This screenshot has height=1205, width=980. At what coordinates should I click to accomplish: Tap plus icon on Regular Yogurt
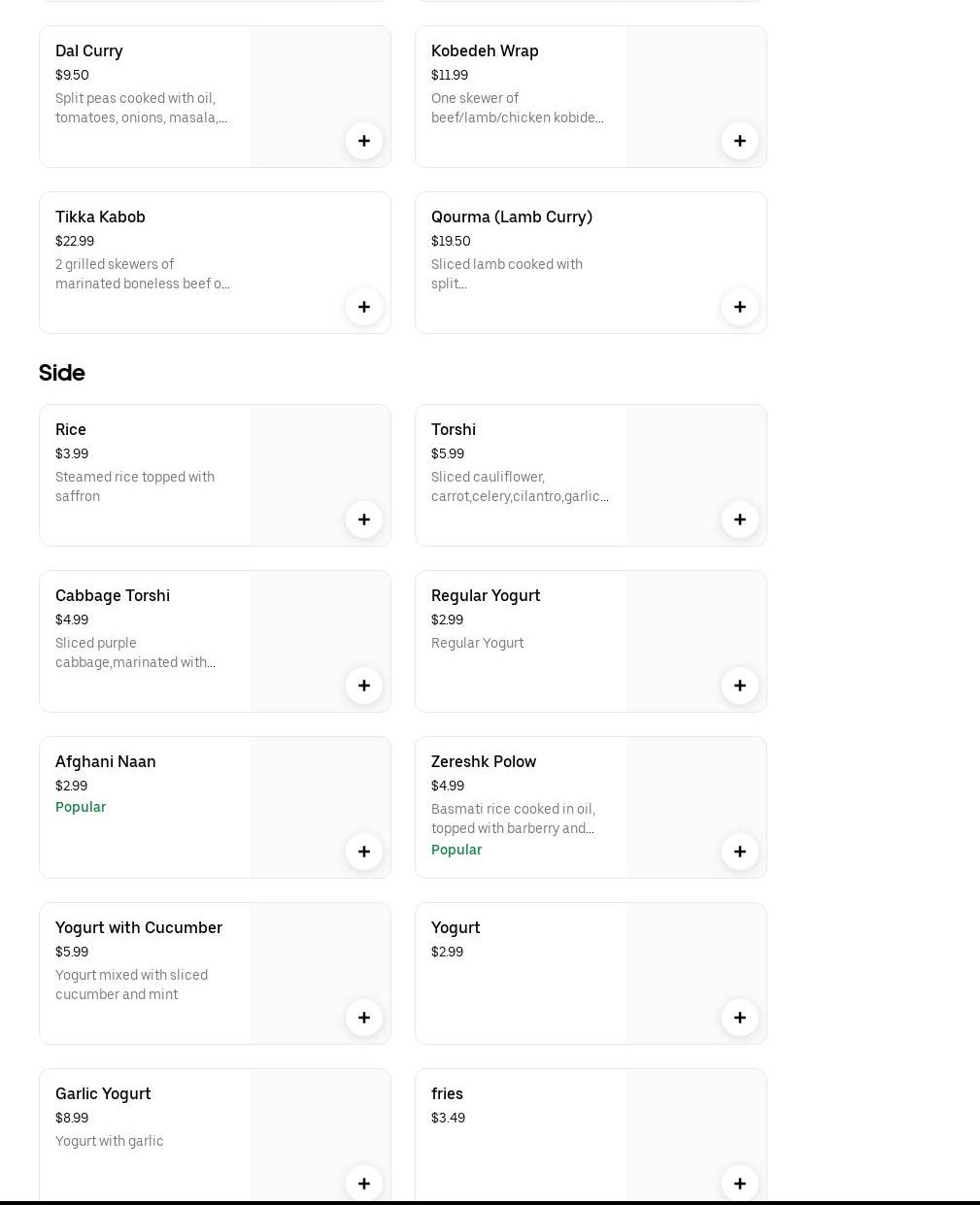(x=740, y=686)
